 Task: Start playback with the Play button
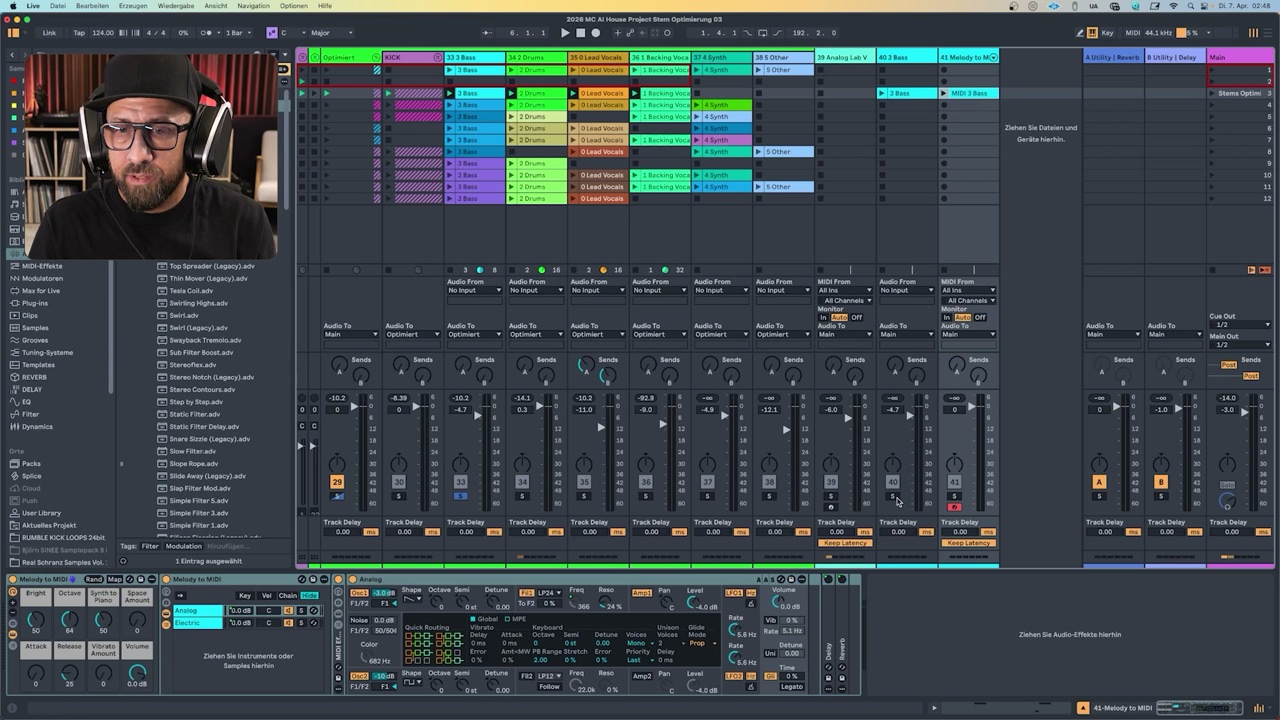tap(565, 33)
